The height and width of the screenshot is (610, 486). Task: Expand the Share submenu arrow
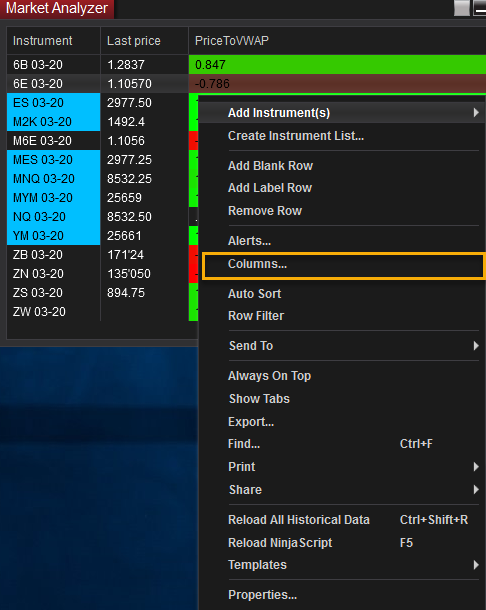476,489
